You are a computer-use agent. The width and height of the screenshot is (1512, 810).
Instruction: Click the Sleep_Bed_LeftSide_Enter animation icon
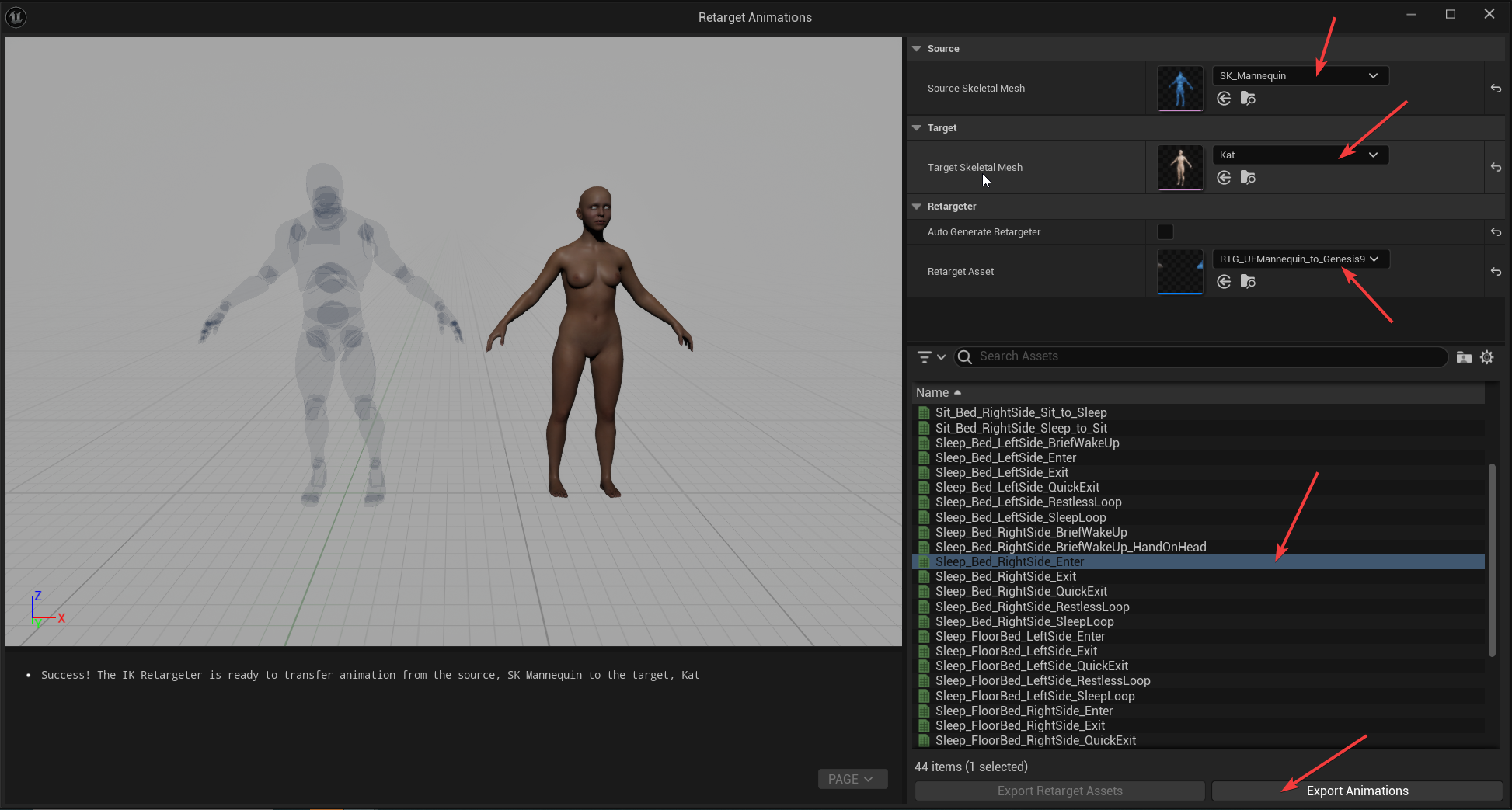924,458
